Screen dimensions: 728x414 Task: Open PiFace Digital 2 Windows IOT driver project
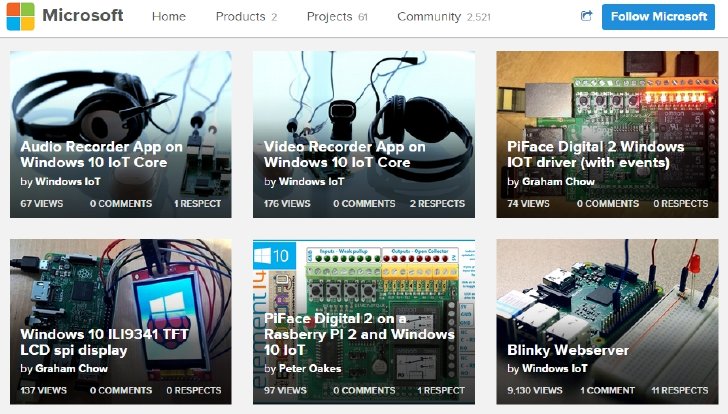pyautogui.click(x=596, y=155)
